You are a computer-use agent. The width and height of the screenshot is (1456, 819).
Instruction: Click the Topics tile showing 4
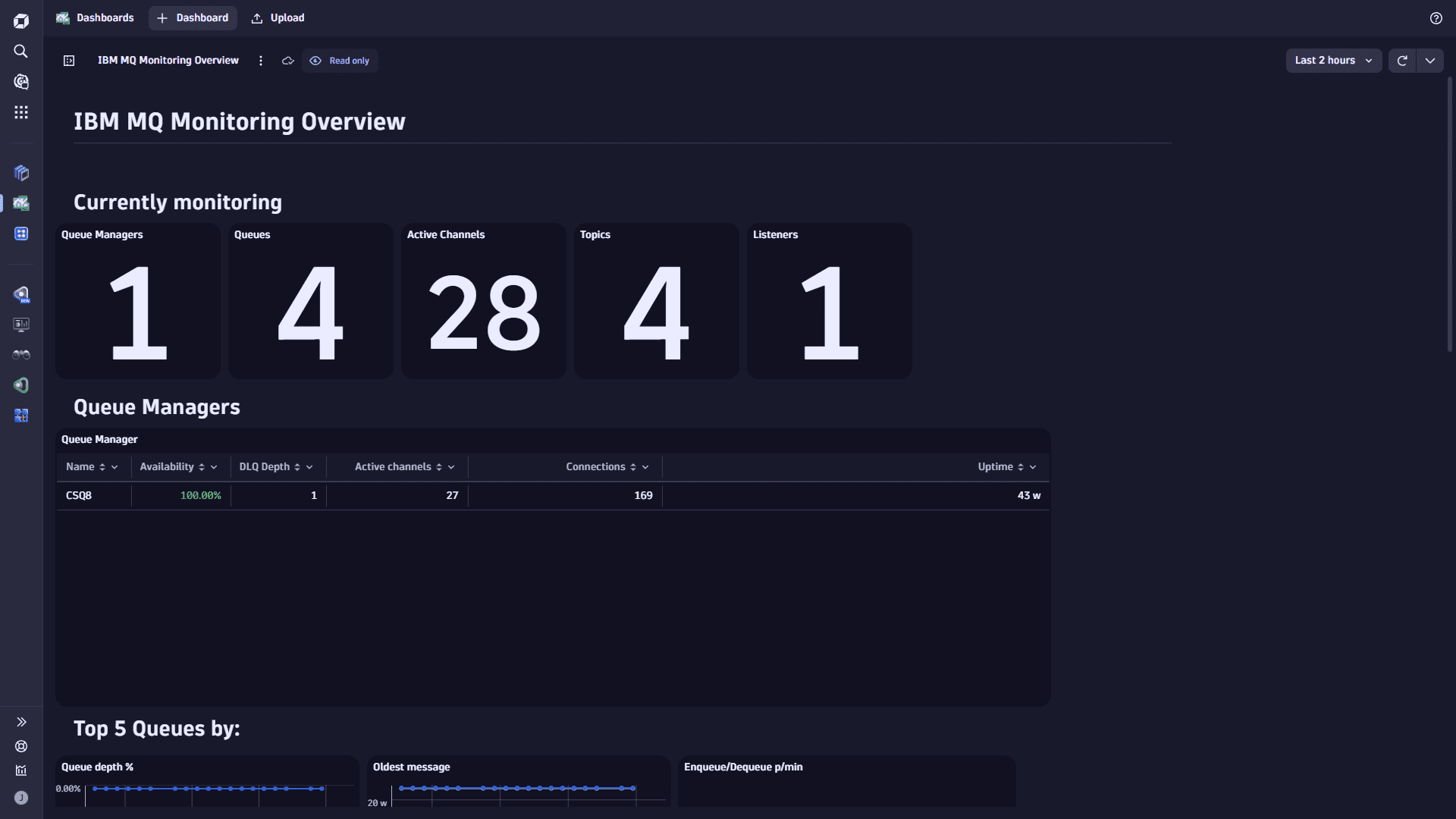(x=657, y=301)
